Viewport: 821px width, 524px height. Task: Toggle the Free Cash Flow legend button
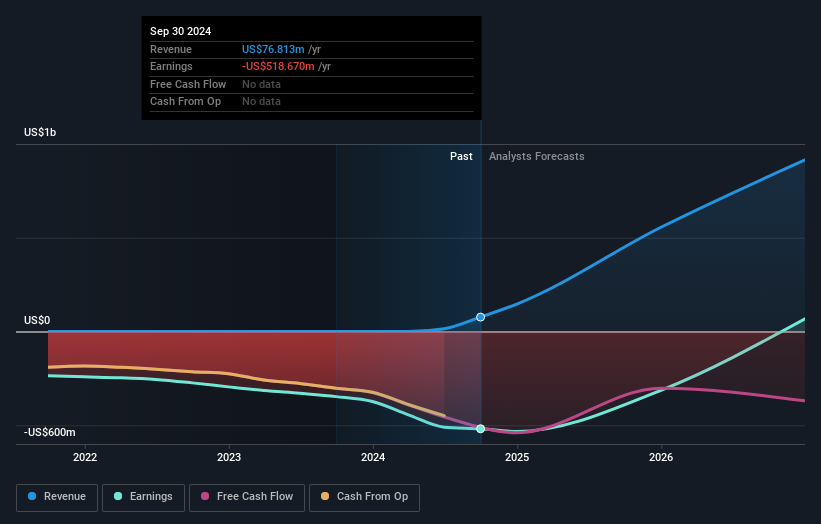247,497
